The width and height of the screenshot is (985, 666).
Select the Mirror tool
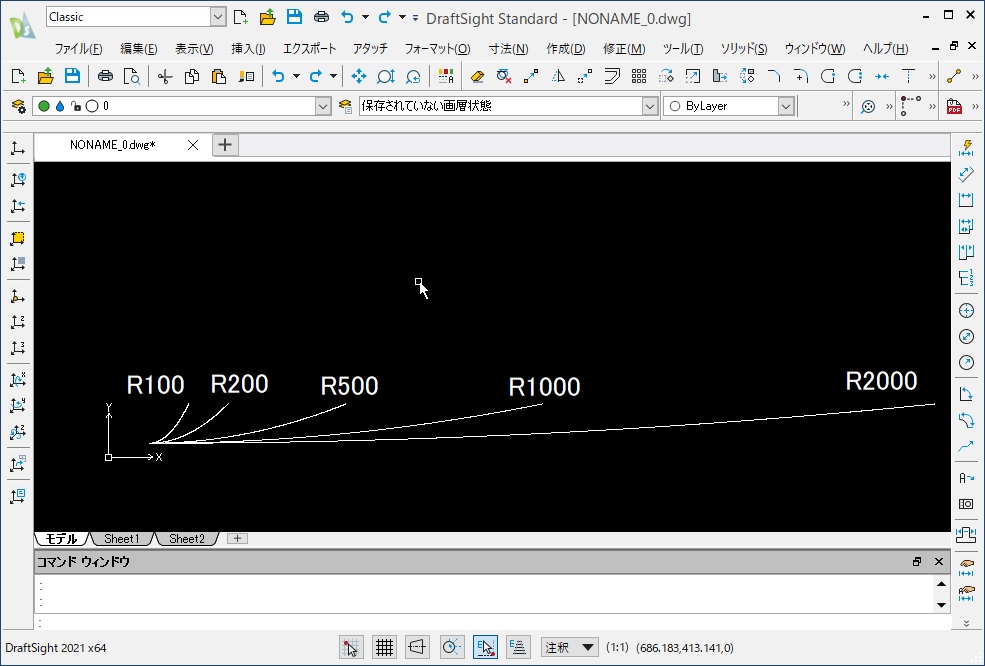tap(558, 77)
